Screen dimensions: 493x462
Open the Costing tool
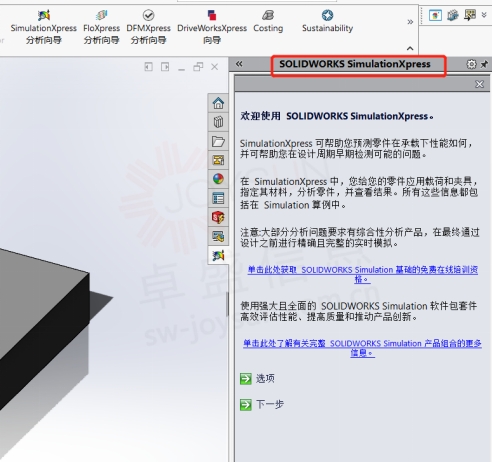tap(268, 22)
